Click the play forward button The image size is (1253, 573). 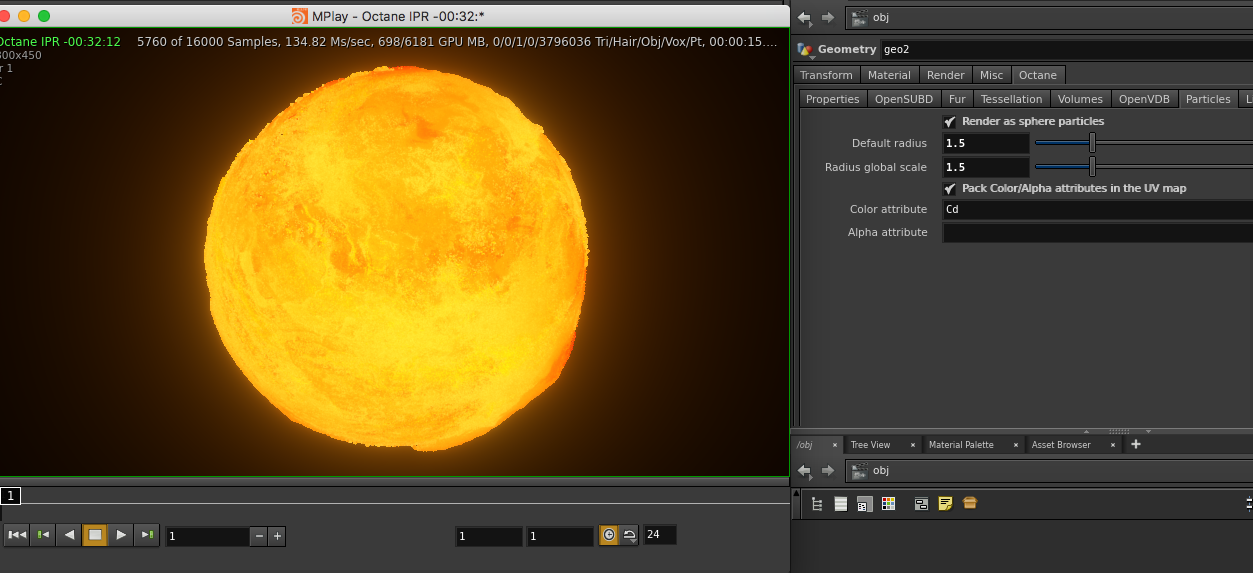click(121, 535)
